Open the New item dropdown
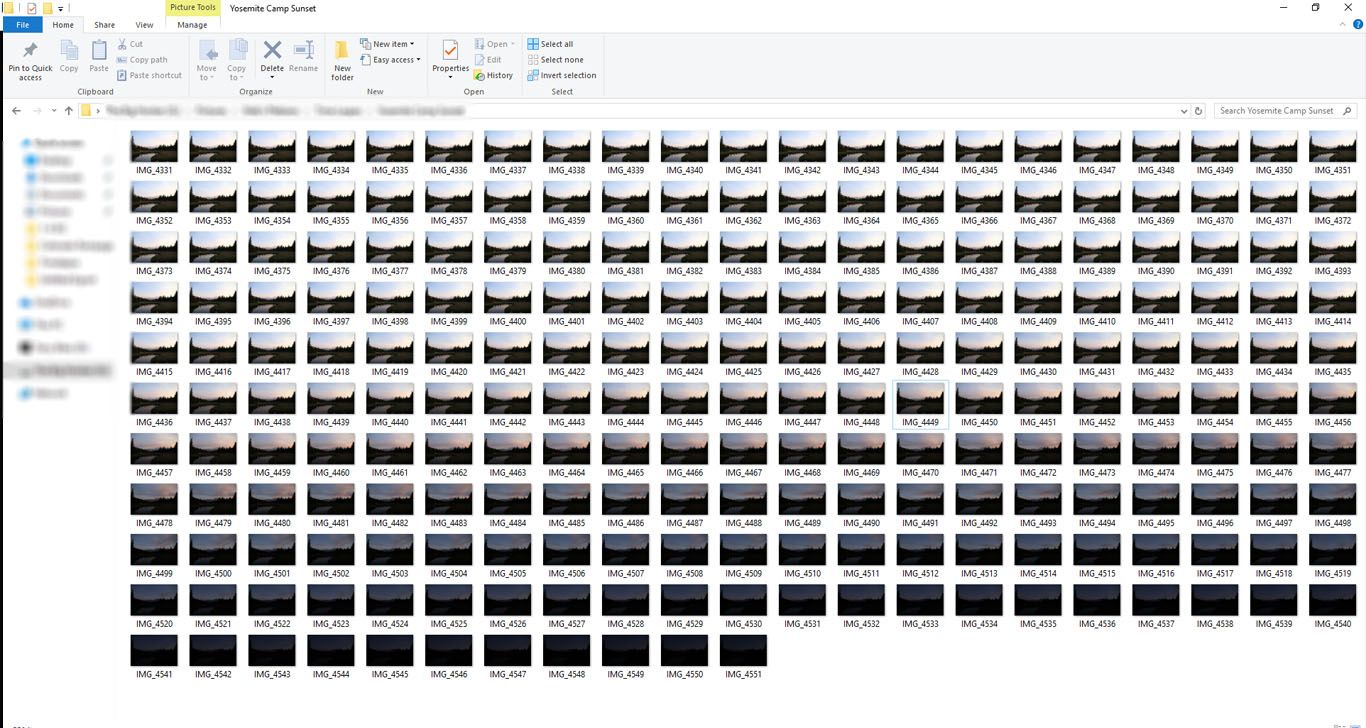The width and height of the screenshot is (1366, 728). [387, 44]
